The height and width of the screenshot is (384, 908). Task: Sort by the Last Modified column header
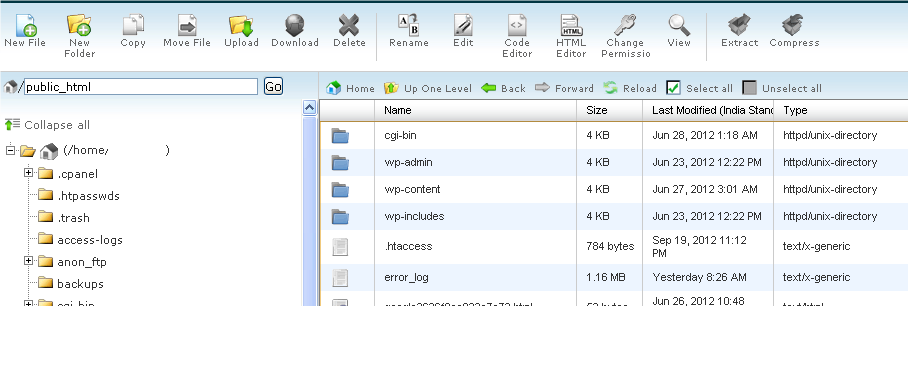[708, 110]
